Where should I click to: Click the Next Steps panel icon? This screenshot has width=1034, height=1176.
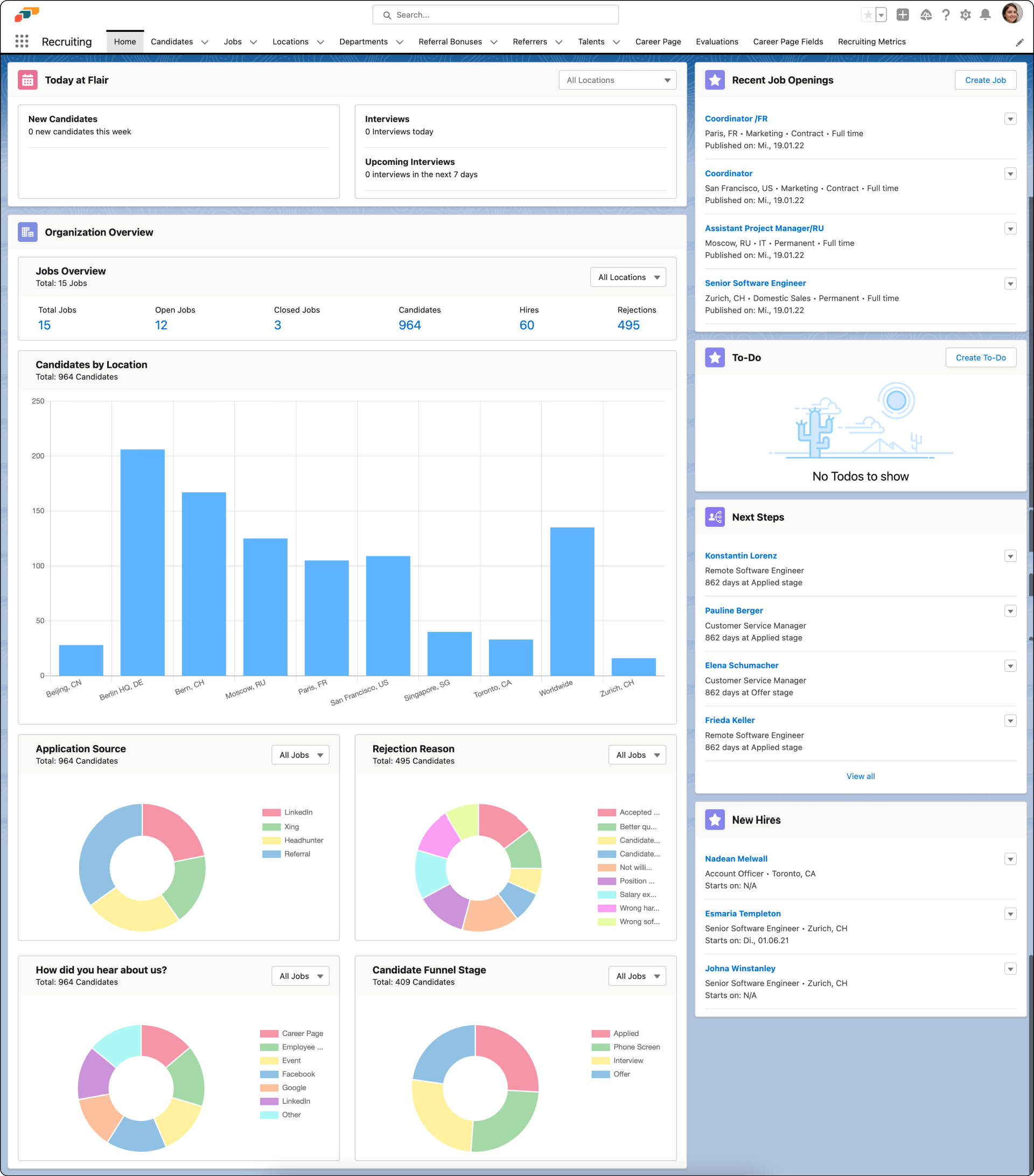[715, 517]
